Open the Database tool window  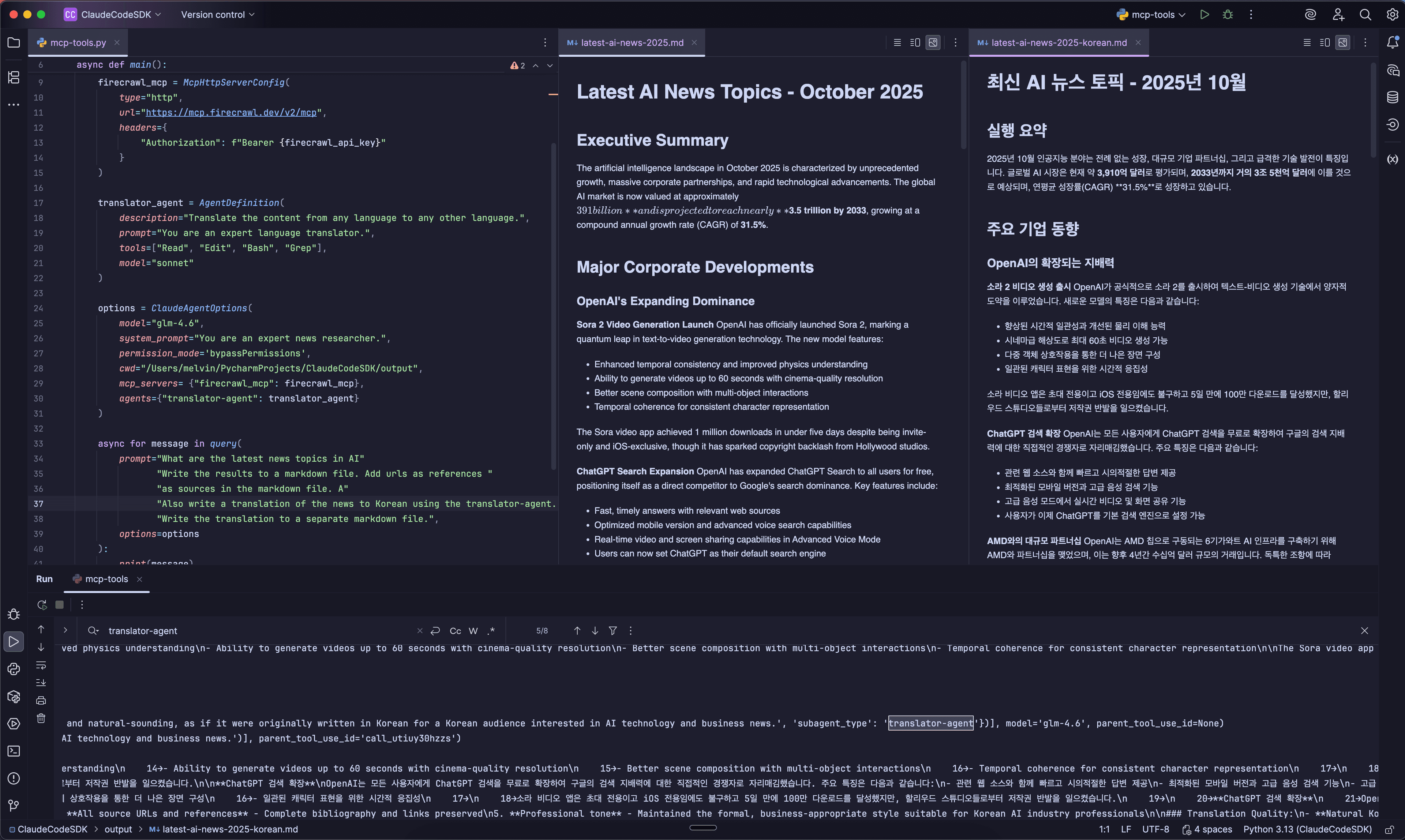tap(1393, 97)
